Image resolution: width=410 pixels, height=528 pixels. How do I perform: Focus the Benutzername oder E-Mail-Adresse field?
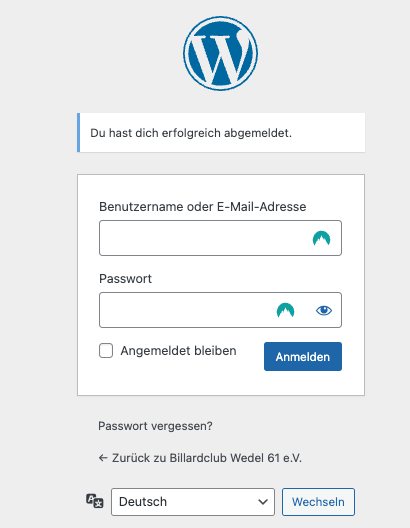pyautogui.click(x=220, y=238)
